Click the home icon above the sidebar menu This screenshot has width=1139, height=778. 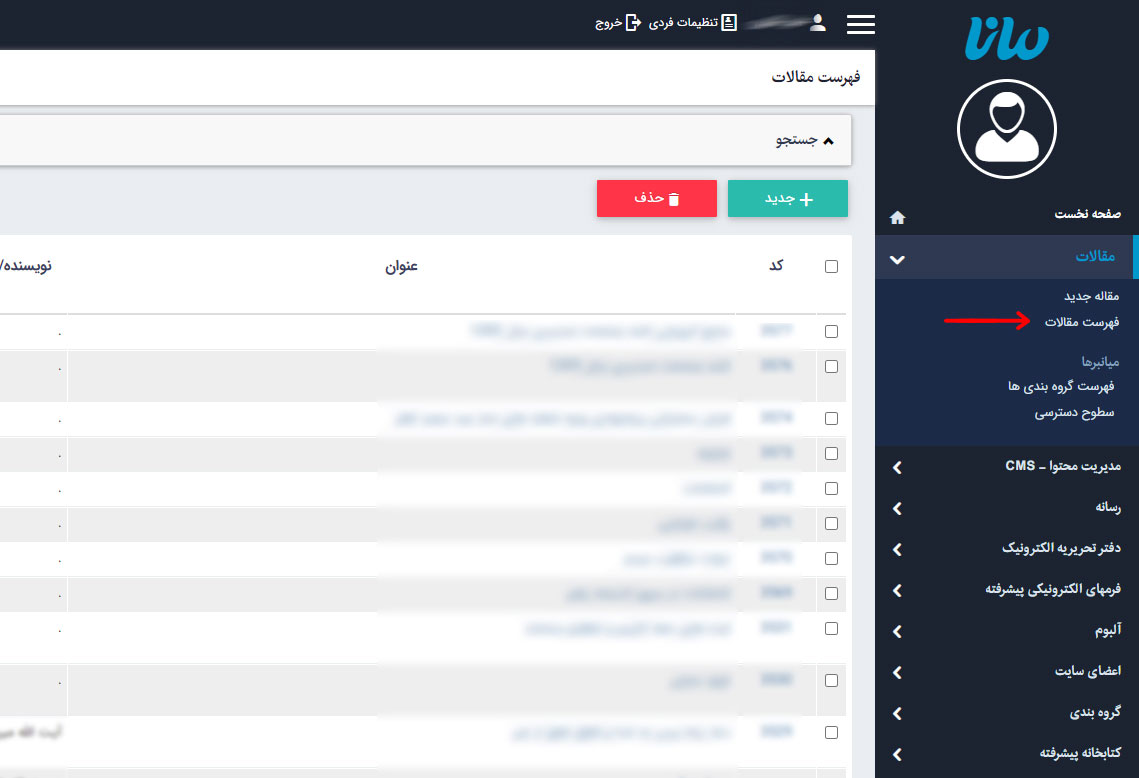click(897, 216)
